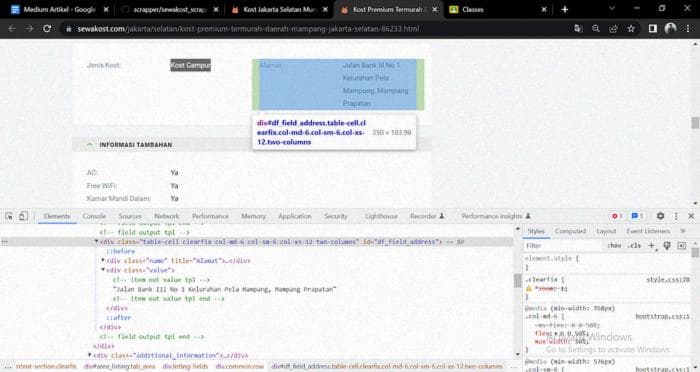Collapse the df_field_address div node
The image size is (700, 372).
tap(96, 242)
